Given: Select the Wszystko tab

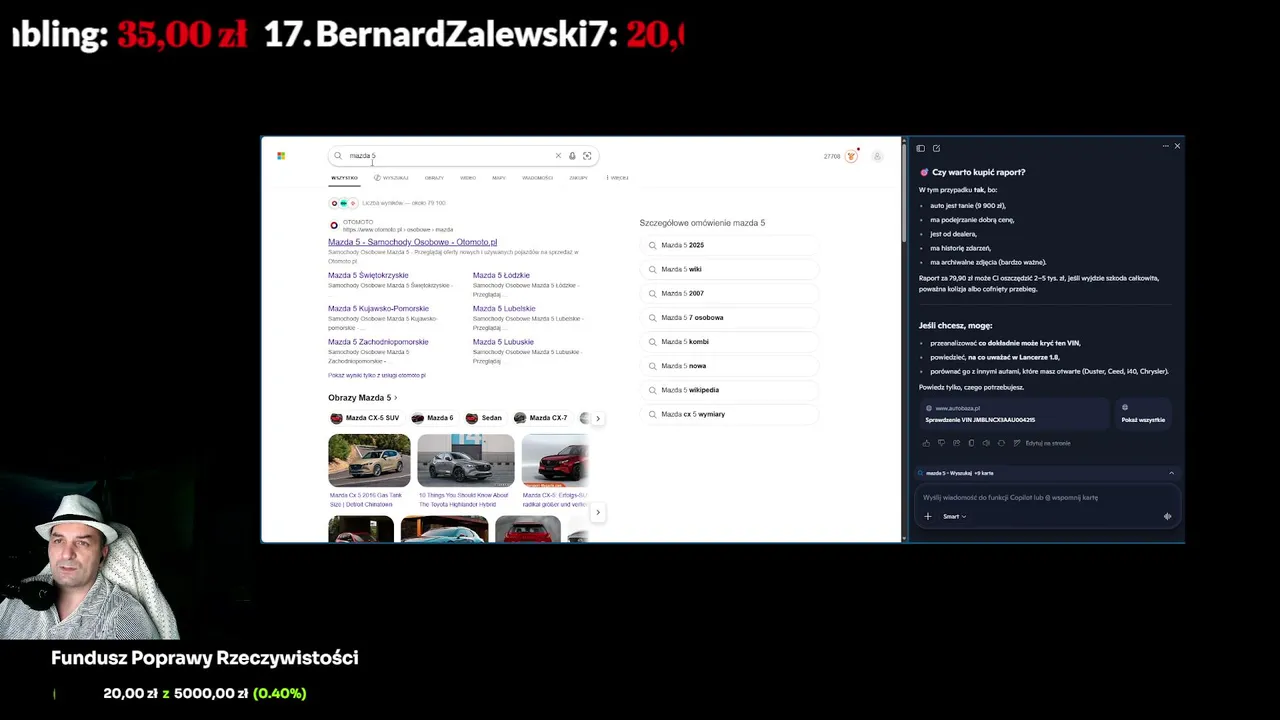Looking at the screenshot, I should pos(344,178).
